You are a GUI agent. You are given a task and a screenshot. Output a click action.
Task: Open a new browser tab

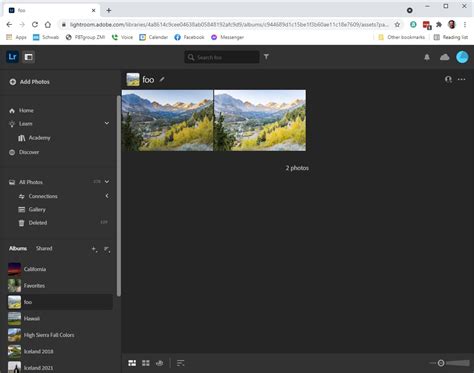coord(109,10)
